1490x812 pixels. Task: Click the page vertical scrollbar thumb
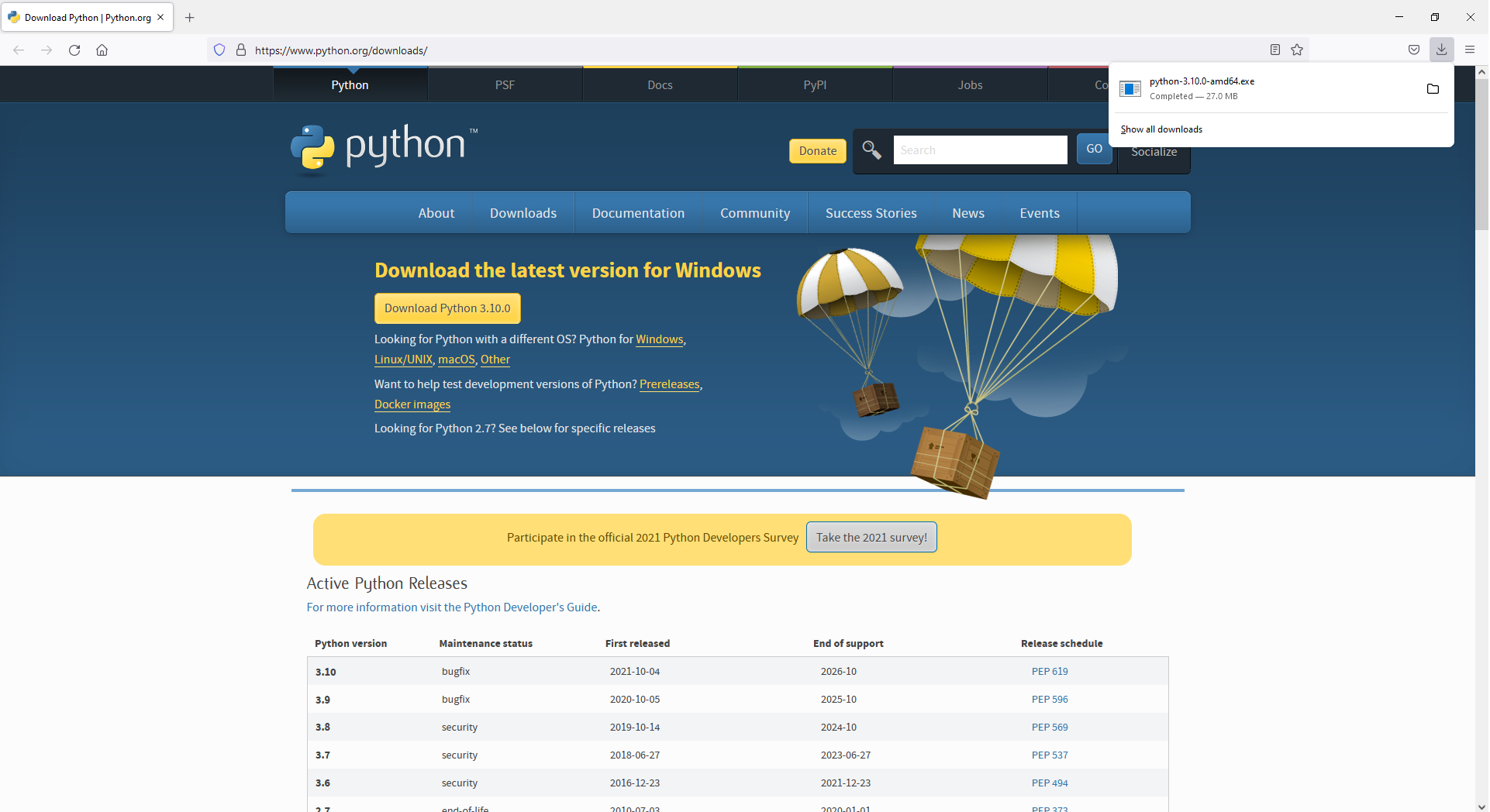click(1481, 153)
